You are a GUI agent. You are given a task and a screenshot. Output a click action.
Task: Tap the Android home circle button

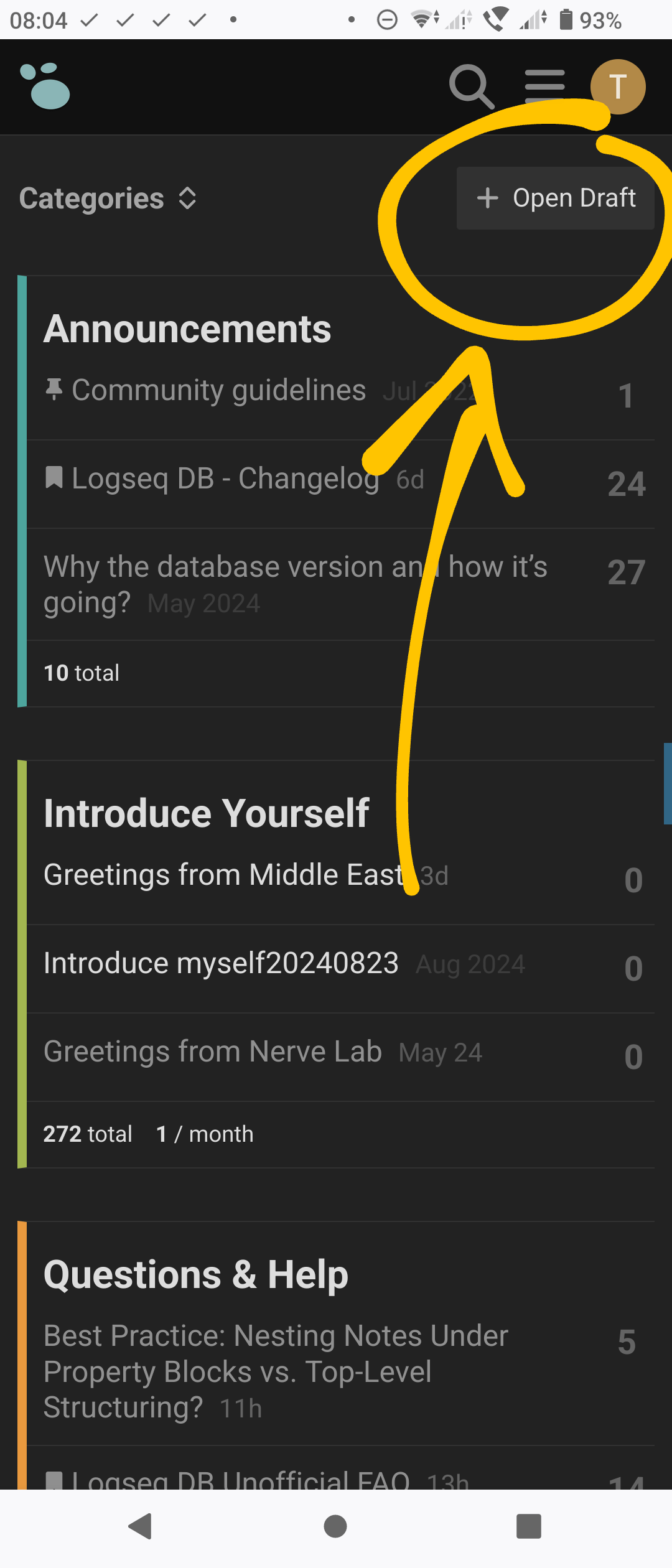coord(335,1526)
